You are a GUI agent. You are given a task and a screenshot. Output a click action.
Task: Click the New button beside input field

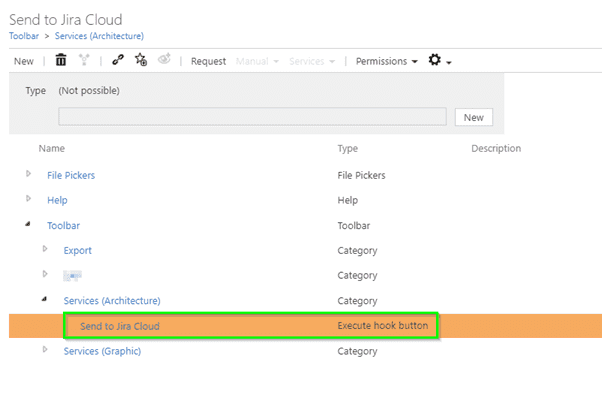click(x=474, y=117)
